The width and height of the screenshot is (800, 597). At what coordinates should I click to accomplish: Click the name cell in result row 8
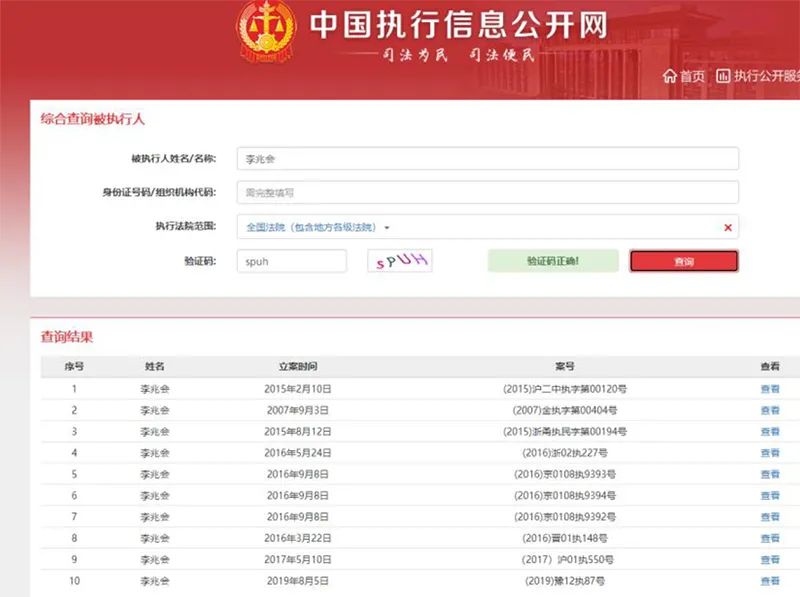tap(155, 538)
